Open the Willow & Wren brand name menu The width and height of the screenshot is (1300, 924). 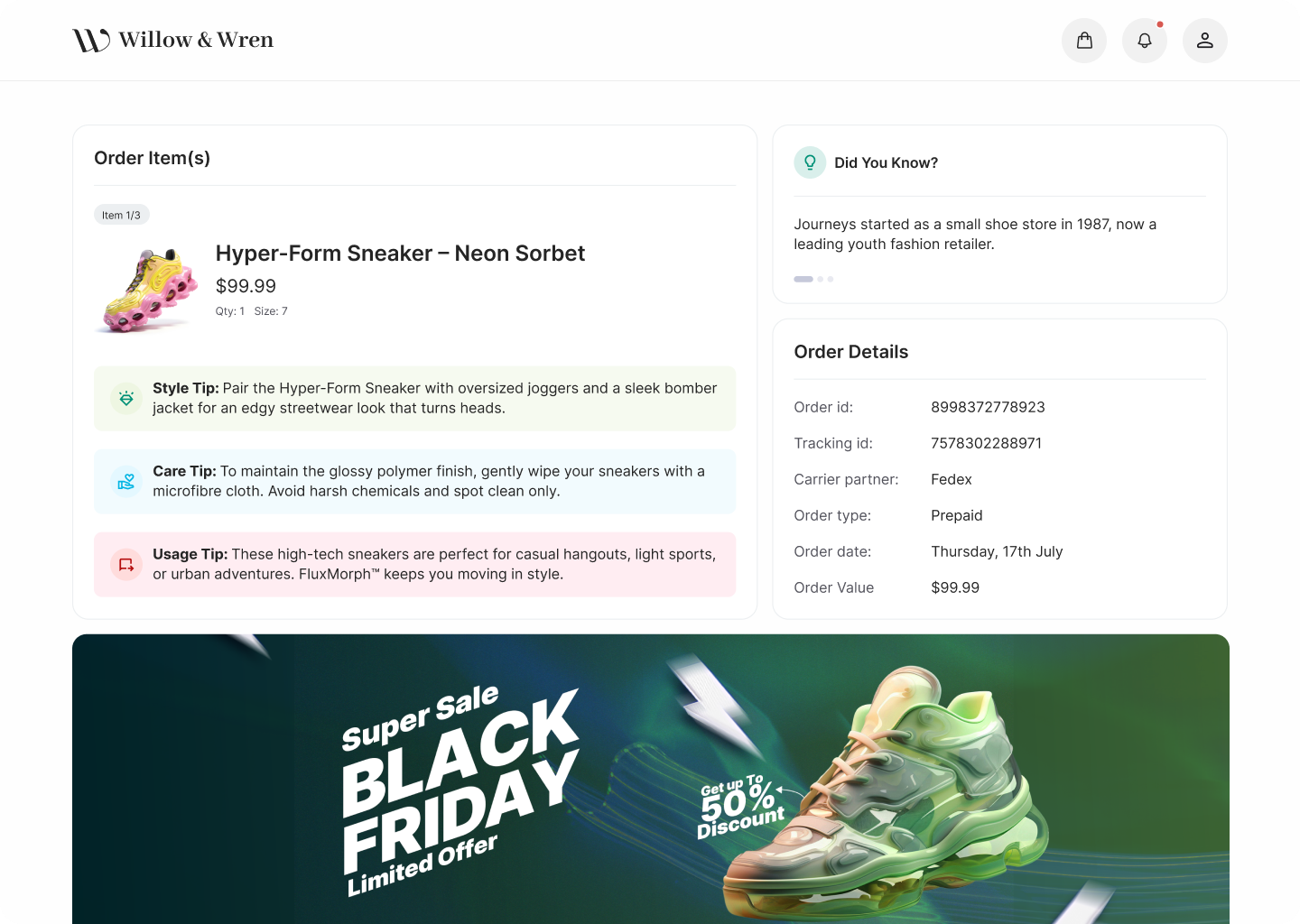point(196,39)
